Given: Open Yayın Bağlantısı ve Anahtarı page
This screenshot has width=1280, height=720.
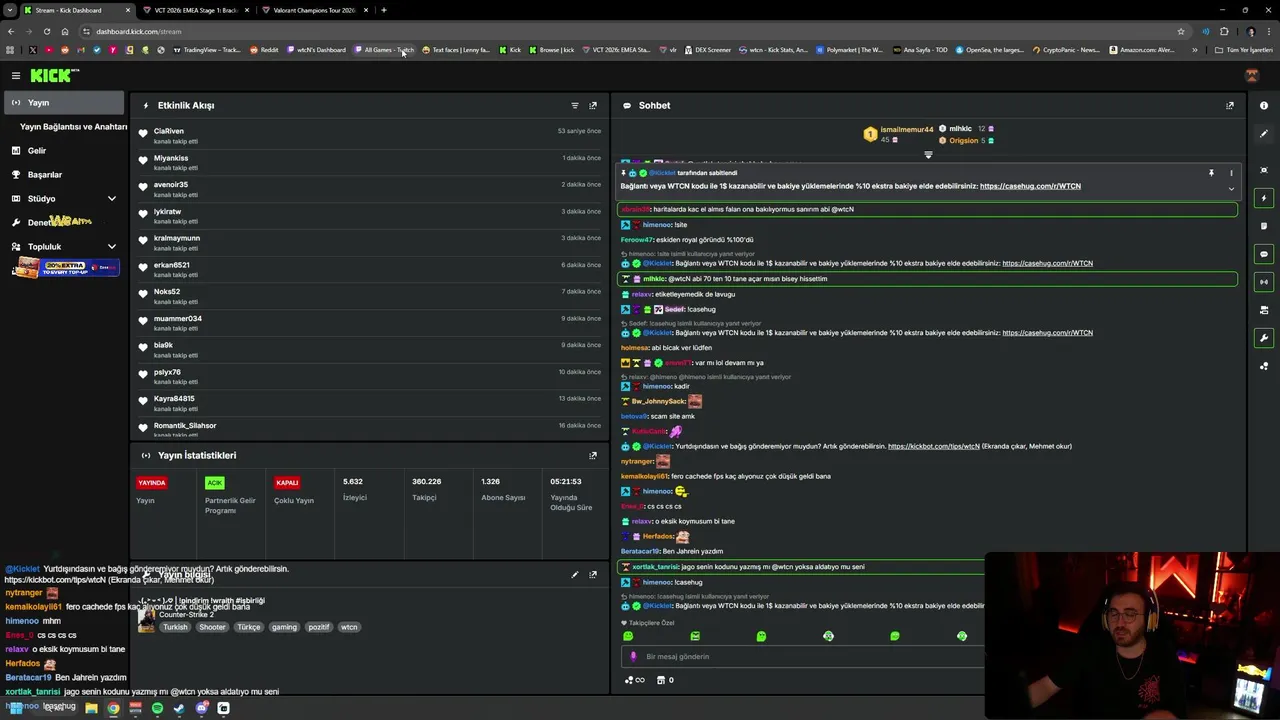Looking at the screenshot, I should point(73,127).
